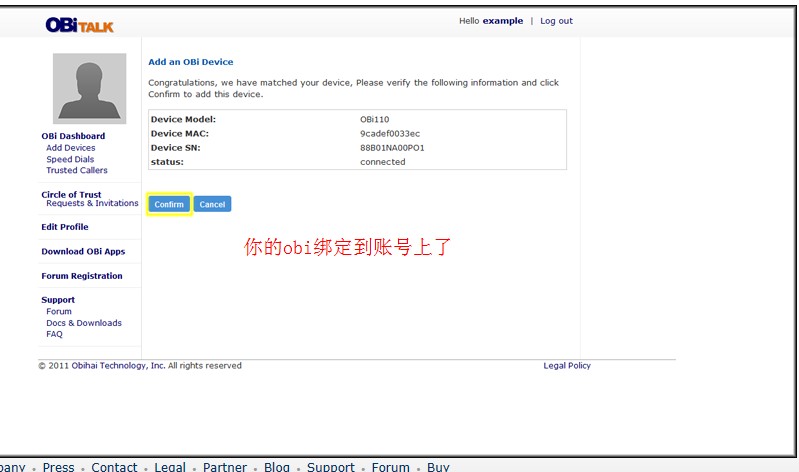Select the device model value OBi110

point(375,119)
